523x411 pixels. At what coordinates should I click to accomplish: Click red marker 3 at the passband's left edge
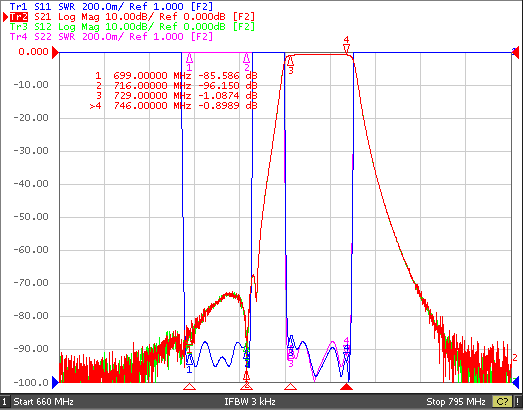291,65
